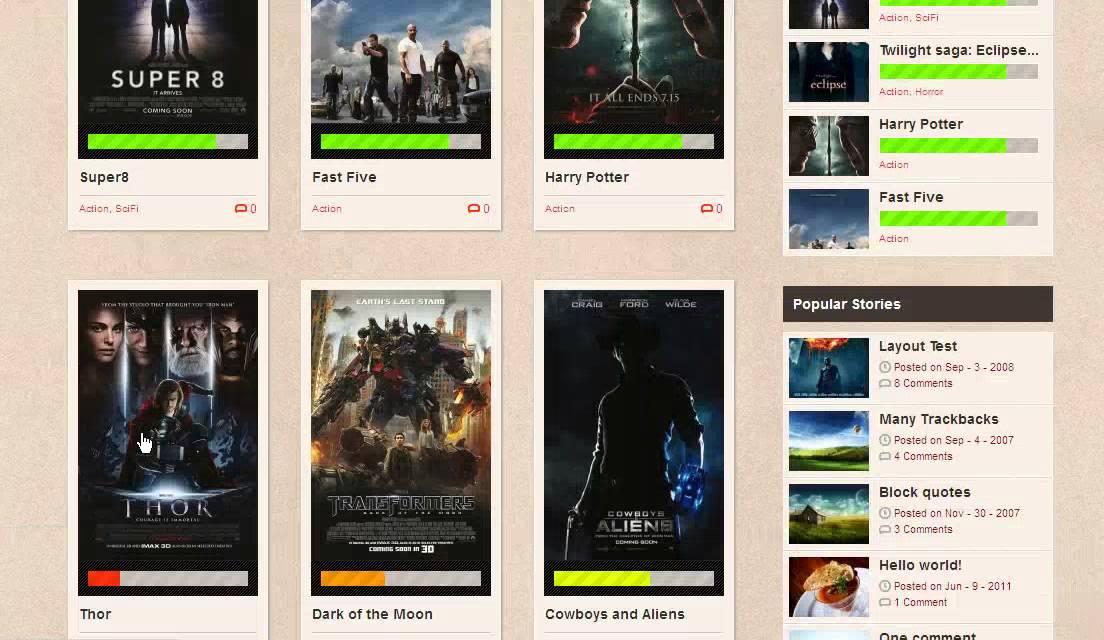
Task: Click the Twilight Eclipse sidebar thumbnail
Action: click(x=829, y=72)
